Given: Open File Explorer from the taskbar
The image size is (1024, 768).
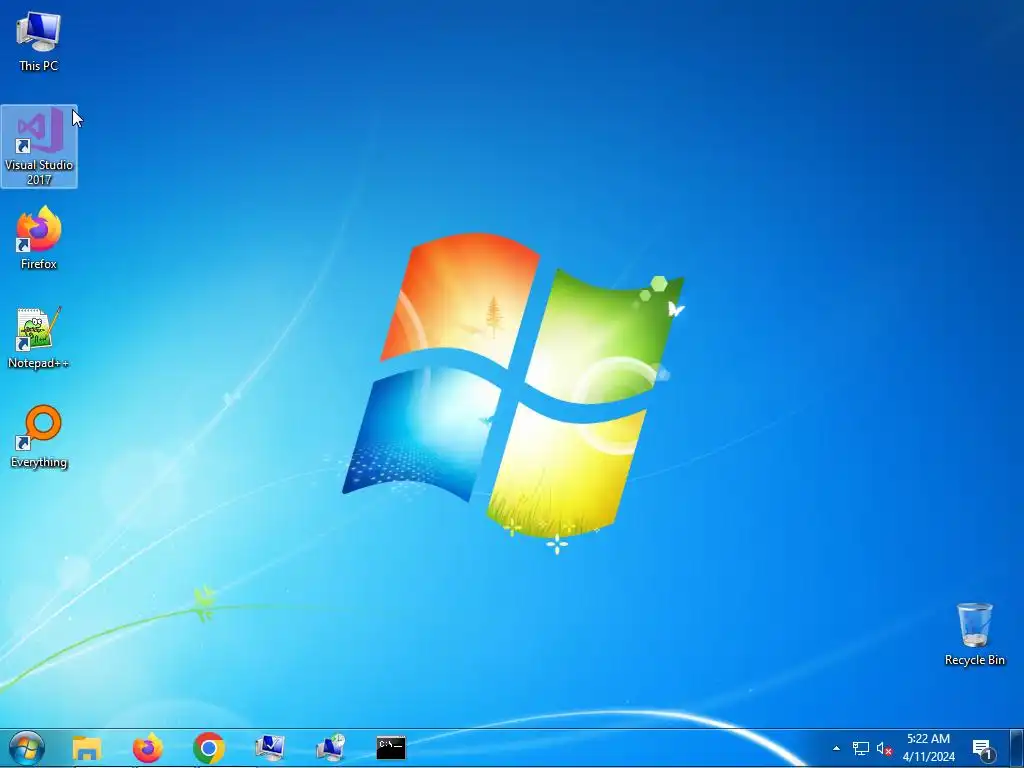Looking at the screenshot, I should (x=87, y=748).
